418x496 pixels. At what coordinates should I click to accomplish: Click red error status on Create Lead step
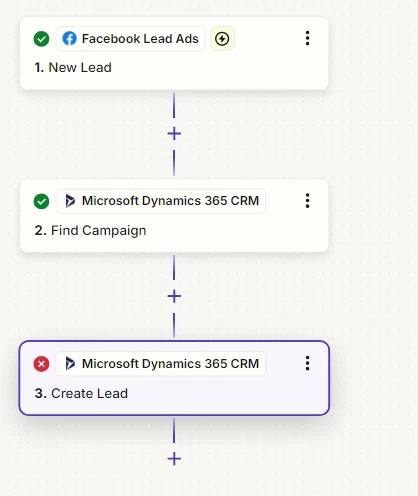click(41, 364)
